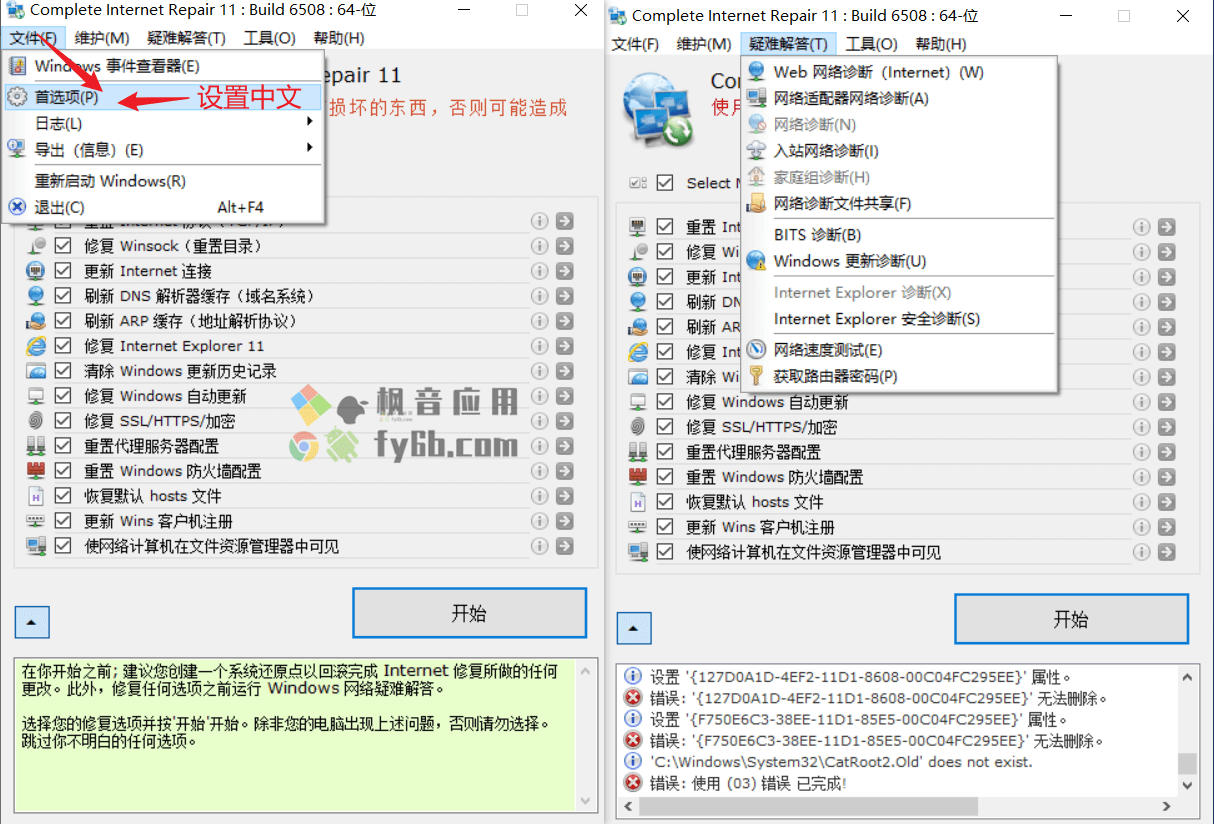Uncheck 修复 Winsock in left window

63,246
